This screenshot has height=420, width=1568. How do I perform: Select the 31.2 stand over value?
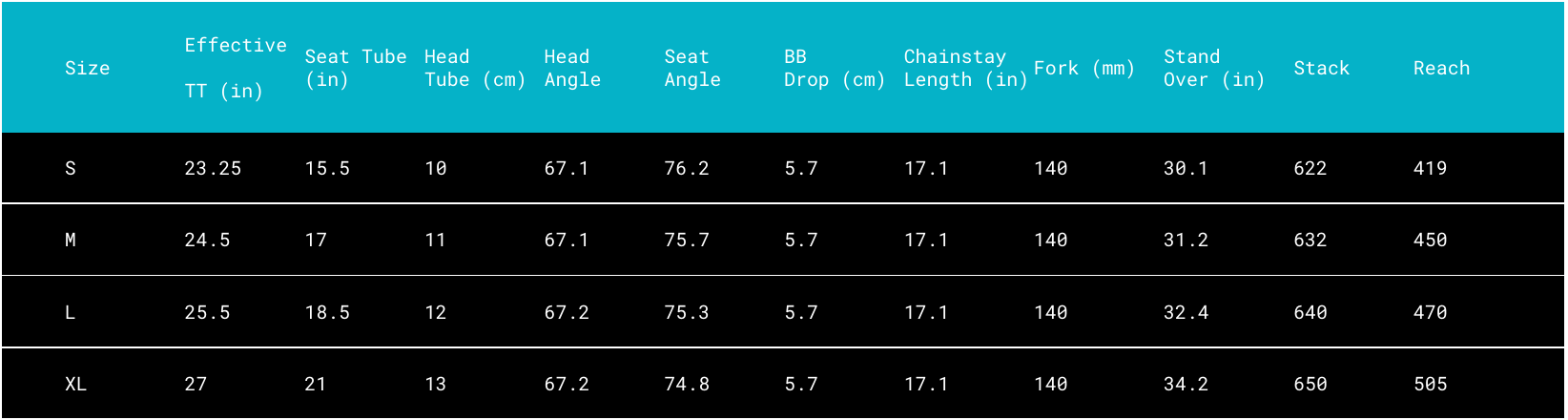pyautogui.click(x=1186, y=240)
